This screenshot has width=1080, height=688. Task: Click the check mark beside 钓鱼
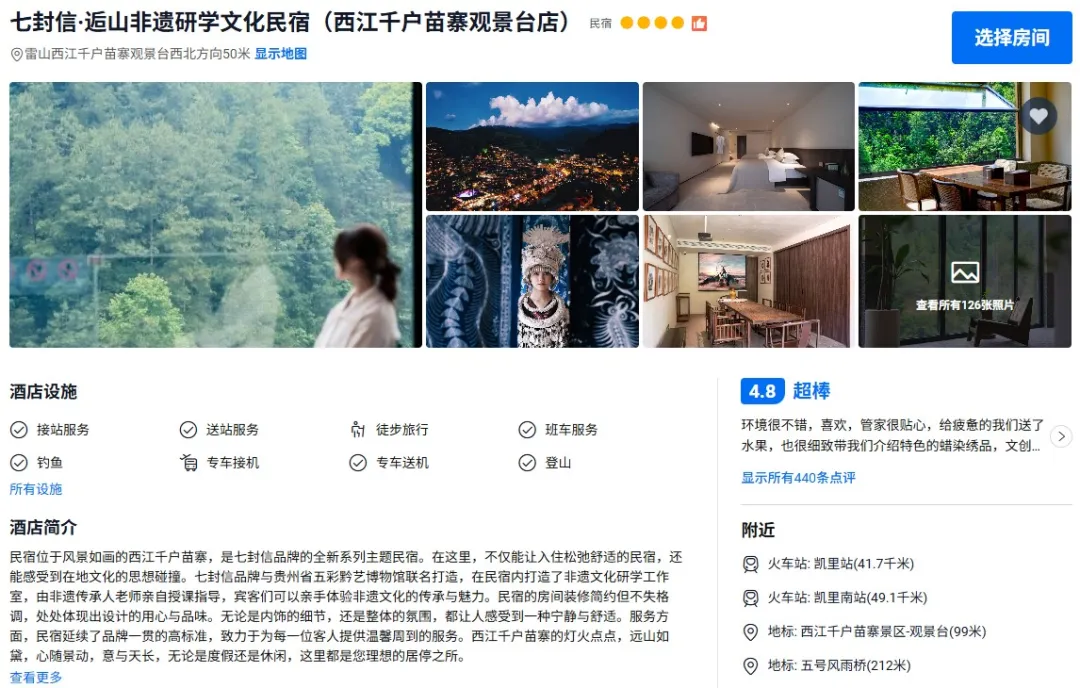point(19,463)
